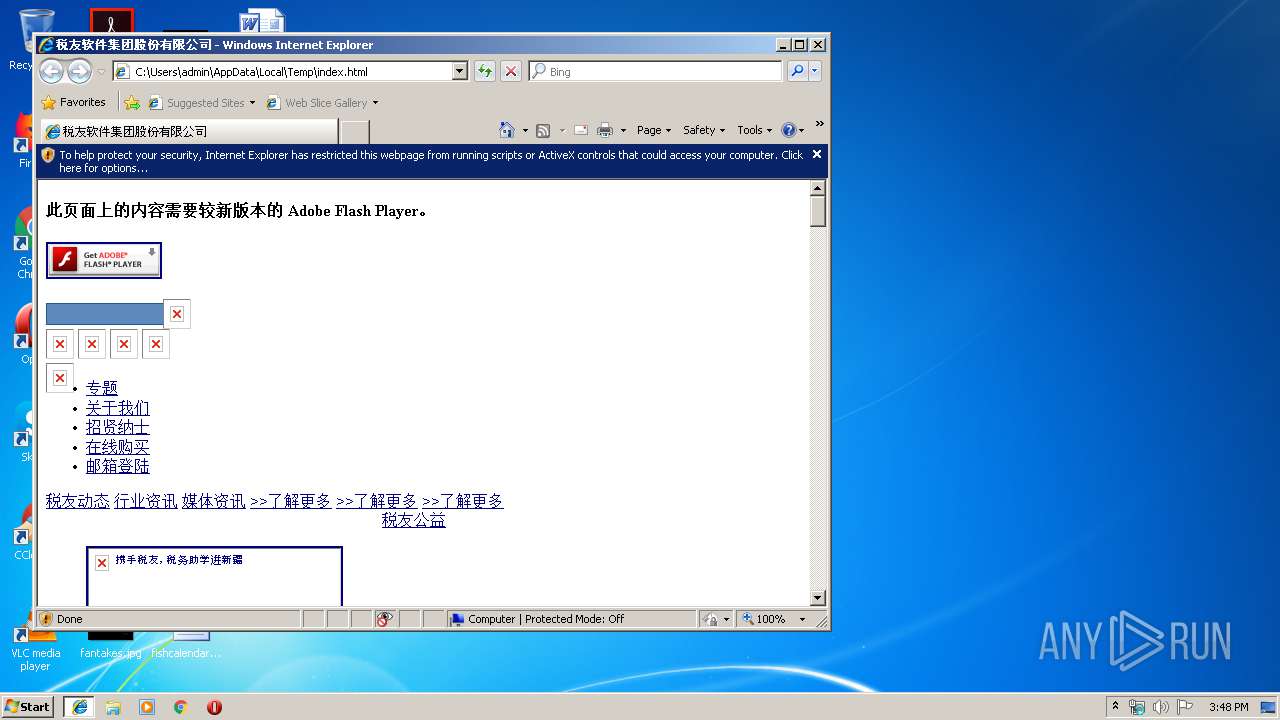Expand the address bar history dropdown

[460, 71]
